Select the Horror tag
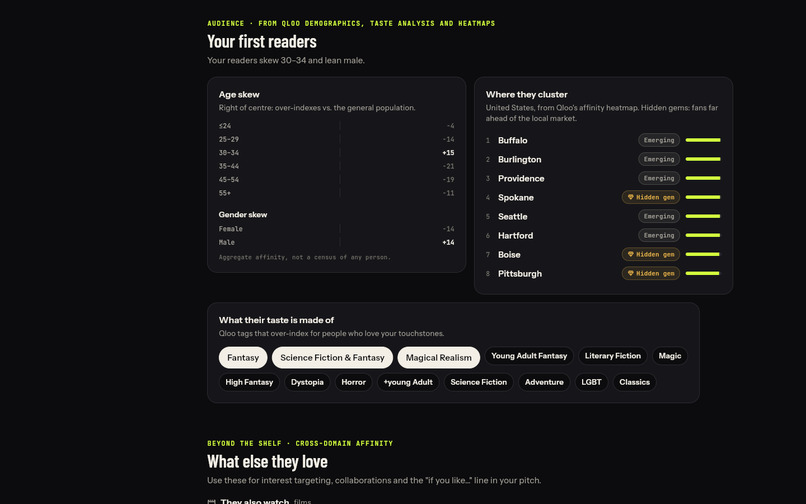The height and width of the screenshot is (504, 806). (354, 382)
